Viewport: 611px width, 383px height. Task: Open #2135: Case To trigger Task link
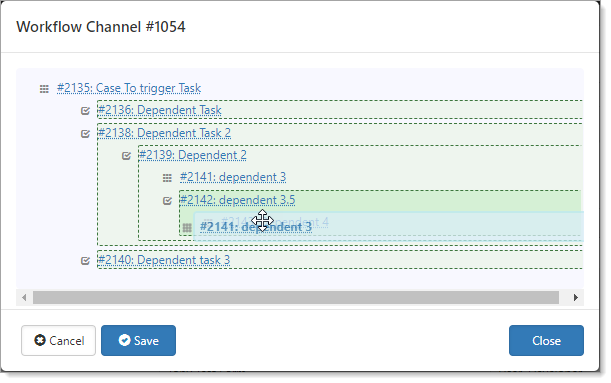click(x=129, y=88)
